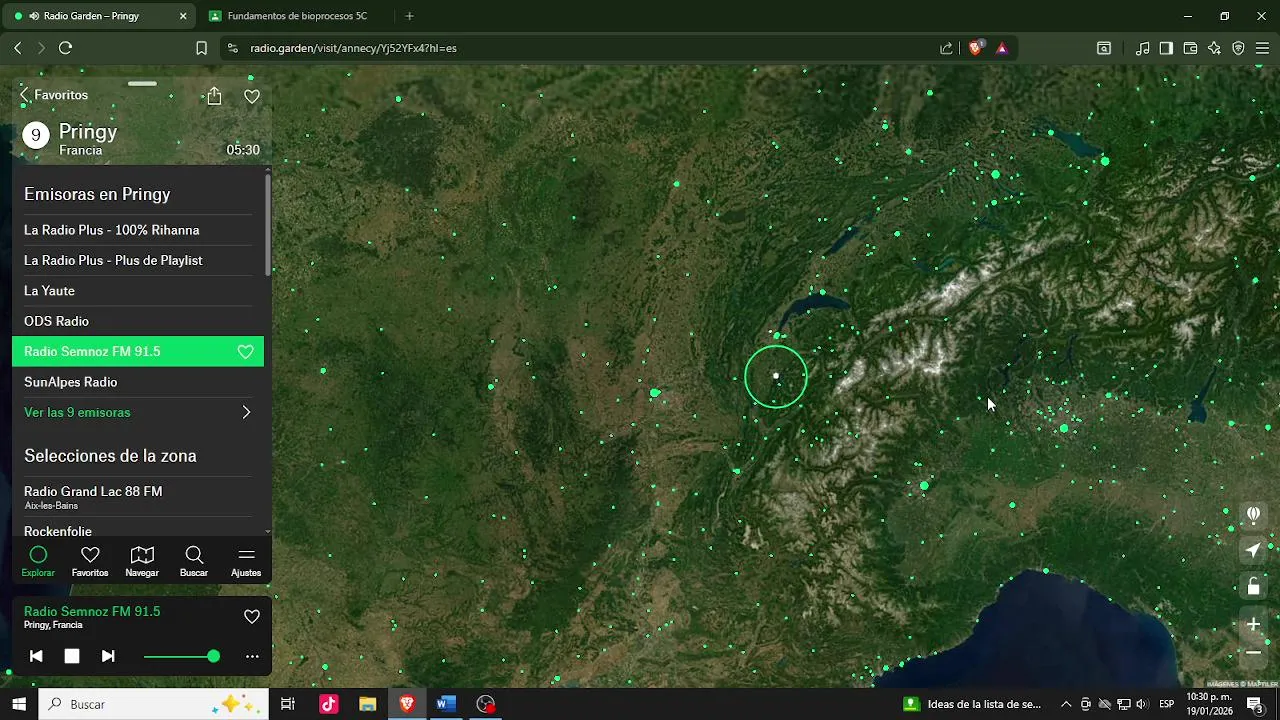Skip to previous station
The image size is (1280, 720).
(36, 656)
